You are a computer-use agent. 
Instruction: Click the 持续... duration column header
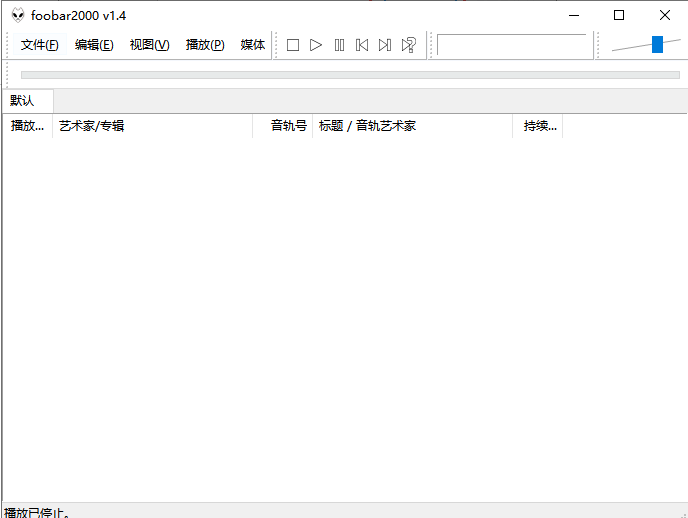point(540,126)
